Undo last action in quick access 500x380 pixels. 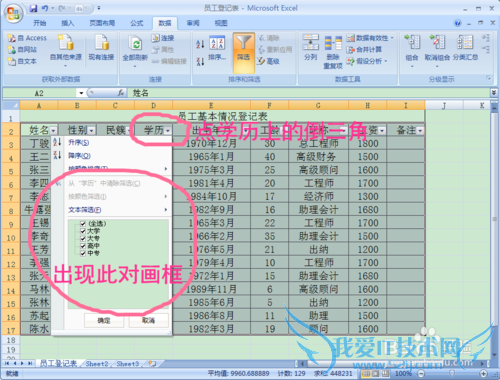pos(45,8)
